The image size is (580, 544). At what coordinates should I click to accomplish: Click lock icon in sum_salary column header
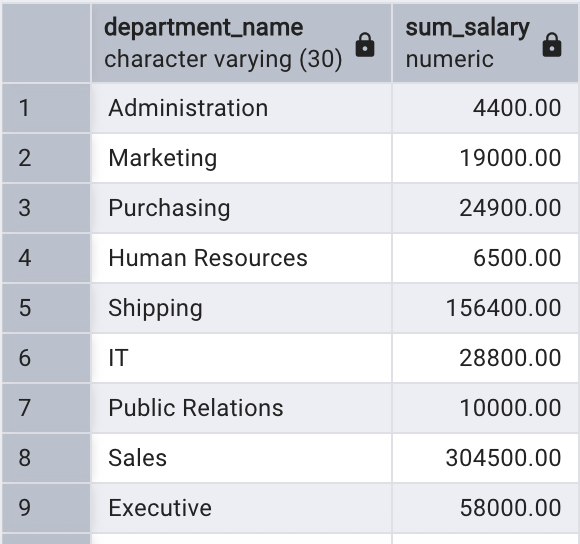coord(552,45)
